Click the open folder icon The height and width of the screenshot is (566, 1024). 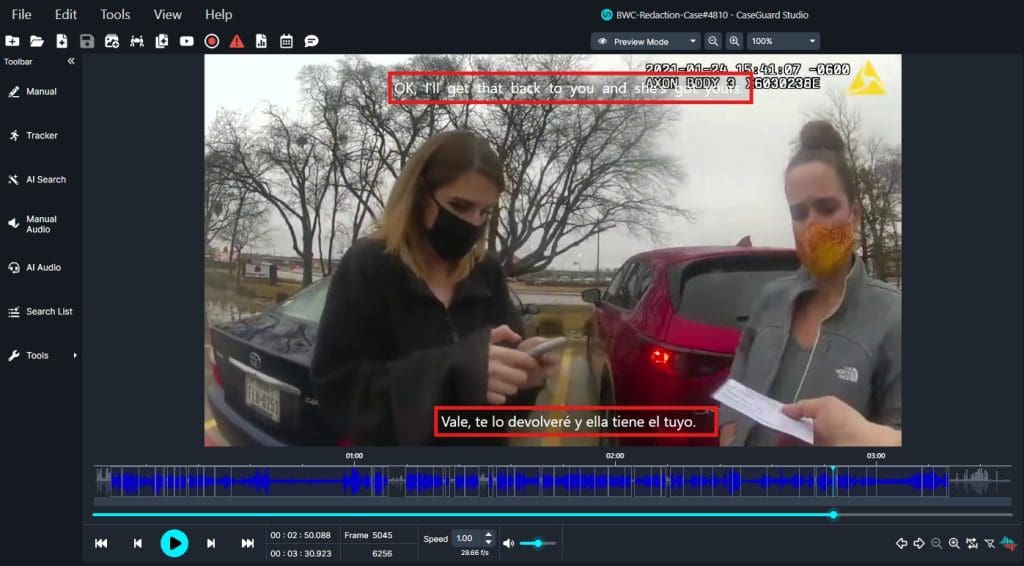coord(37,41)
